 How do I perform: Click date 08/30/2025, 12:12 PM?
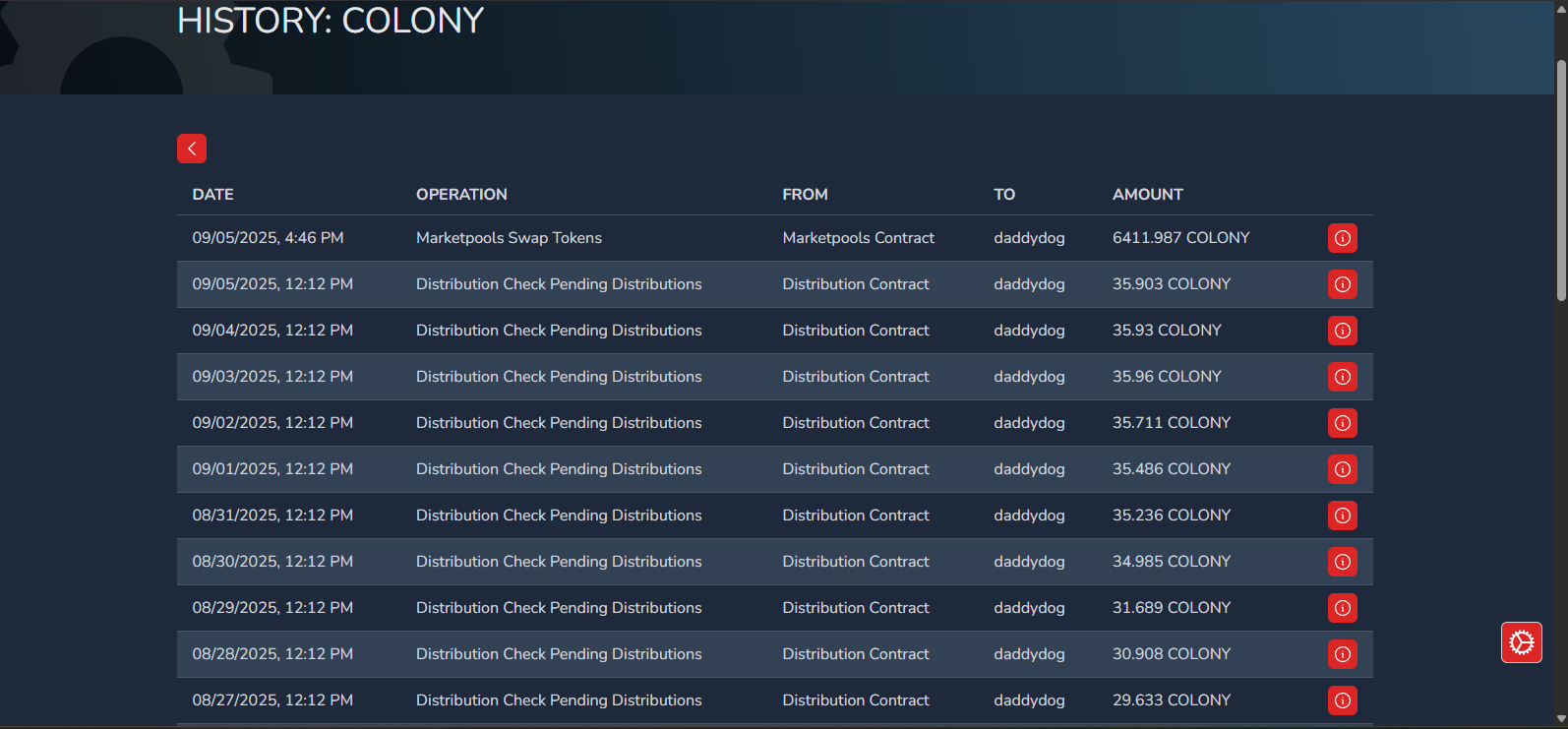[272, 562]
